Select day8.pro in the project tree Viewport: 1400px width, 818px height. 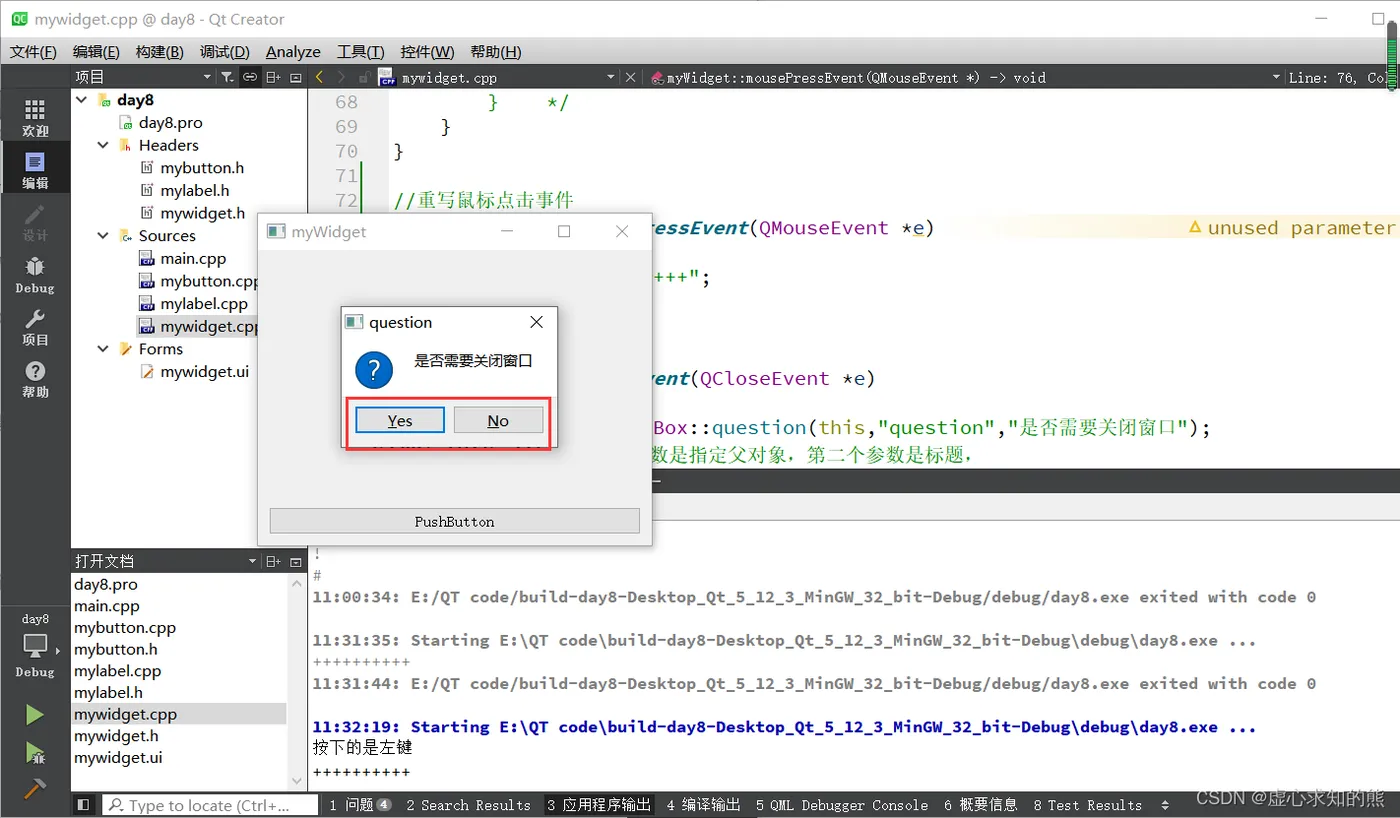(170, 122)
